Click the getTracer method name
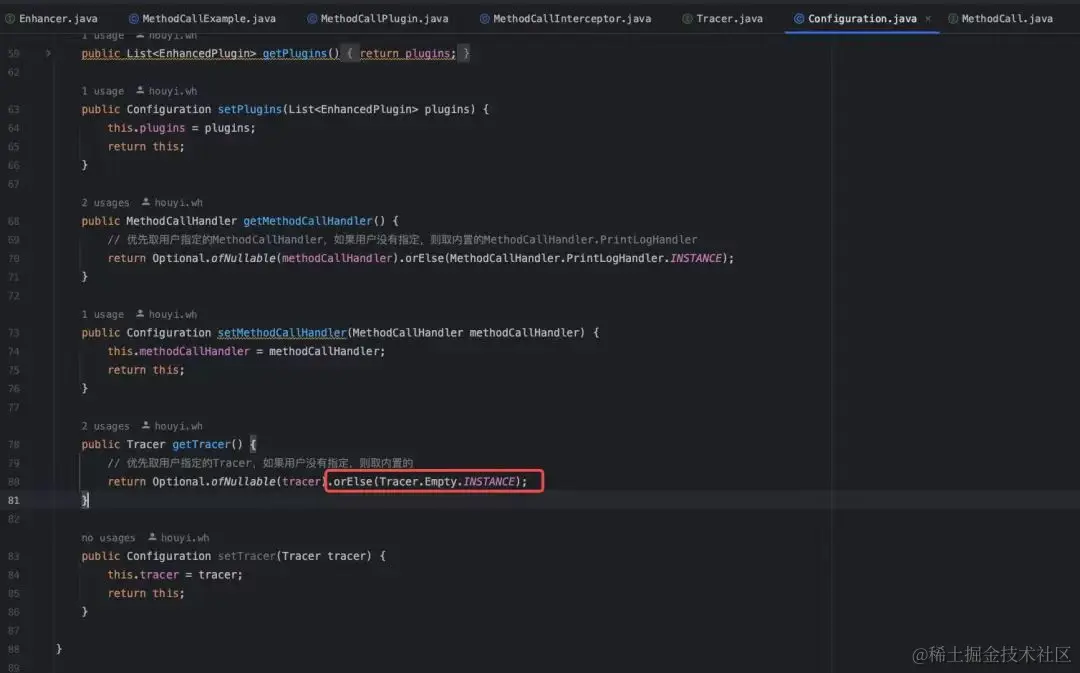 [x=201, y=444]
